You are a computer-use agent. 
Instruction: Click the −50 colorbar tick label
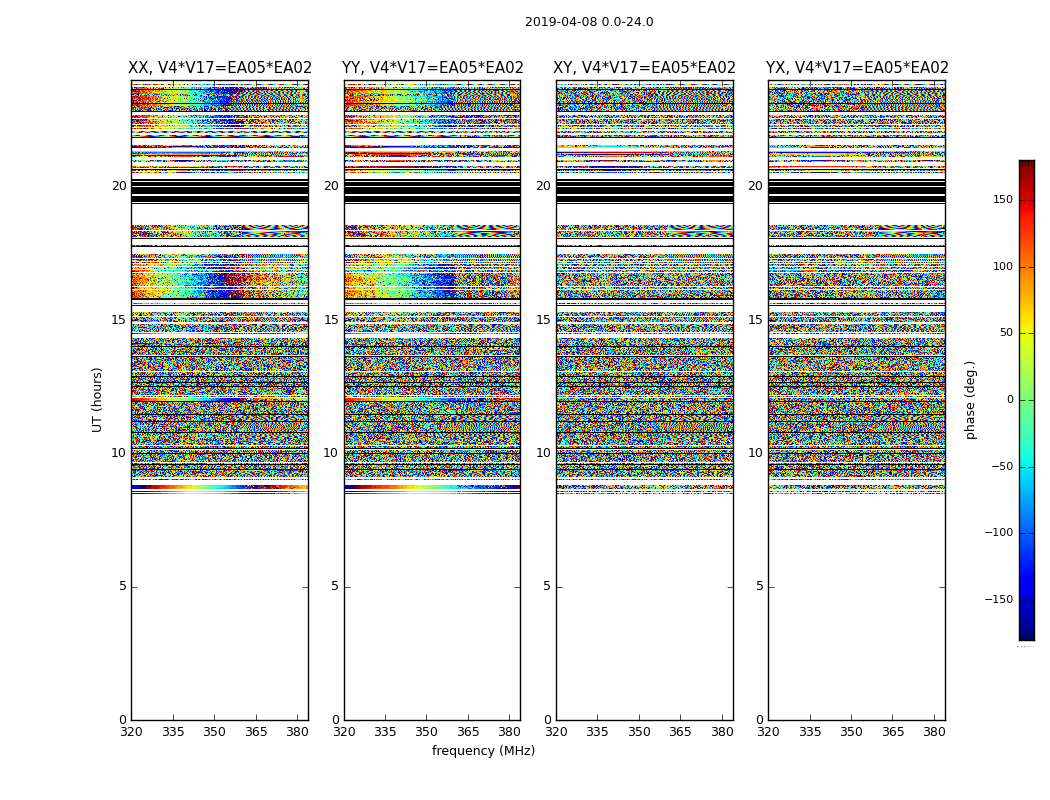click(x=1002, y=466)
